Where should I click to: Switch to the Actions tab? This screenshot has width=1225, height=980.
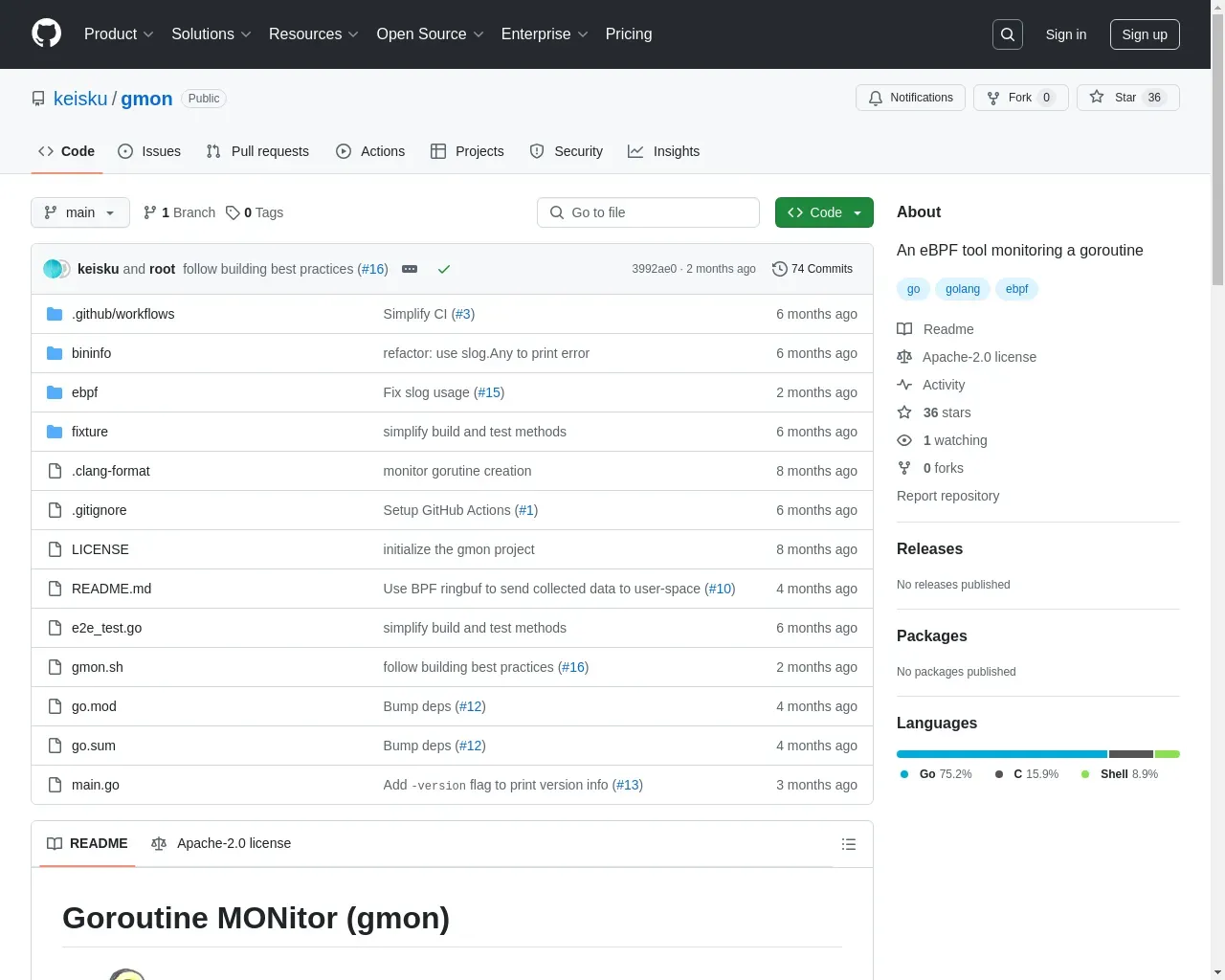point(370,151)
